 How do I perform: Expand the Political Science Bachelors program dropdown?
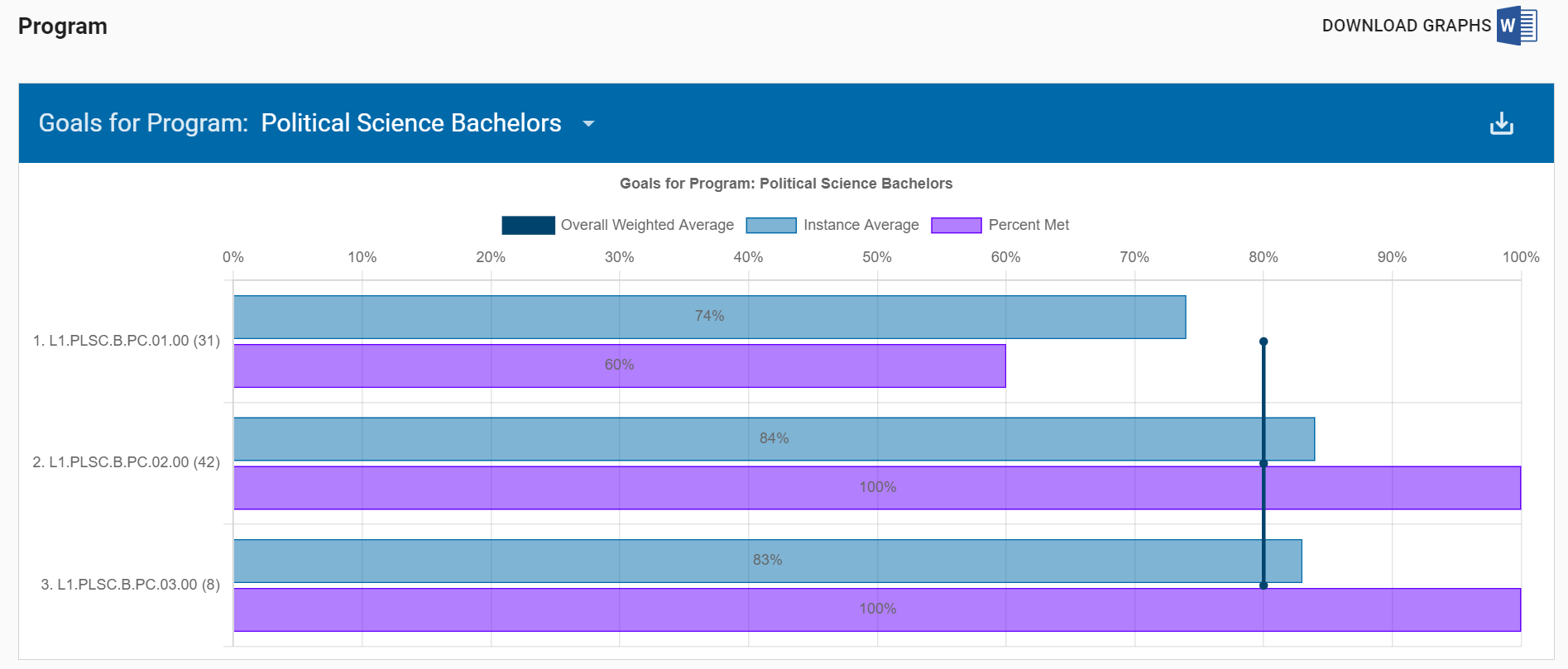588,124
